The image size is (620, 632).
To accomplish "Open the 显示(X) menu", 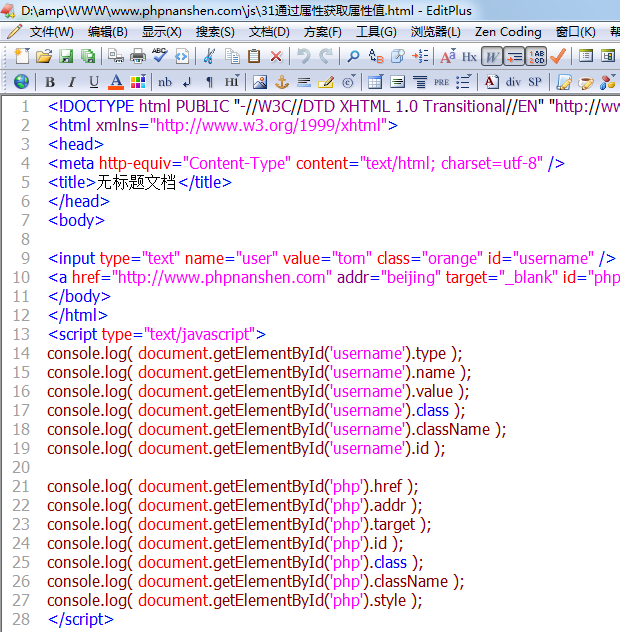I will point(162,31).
